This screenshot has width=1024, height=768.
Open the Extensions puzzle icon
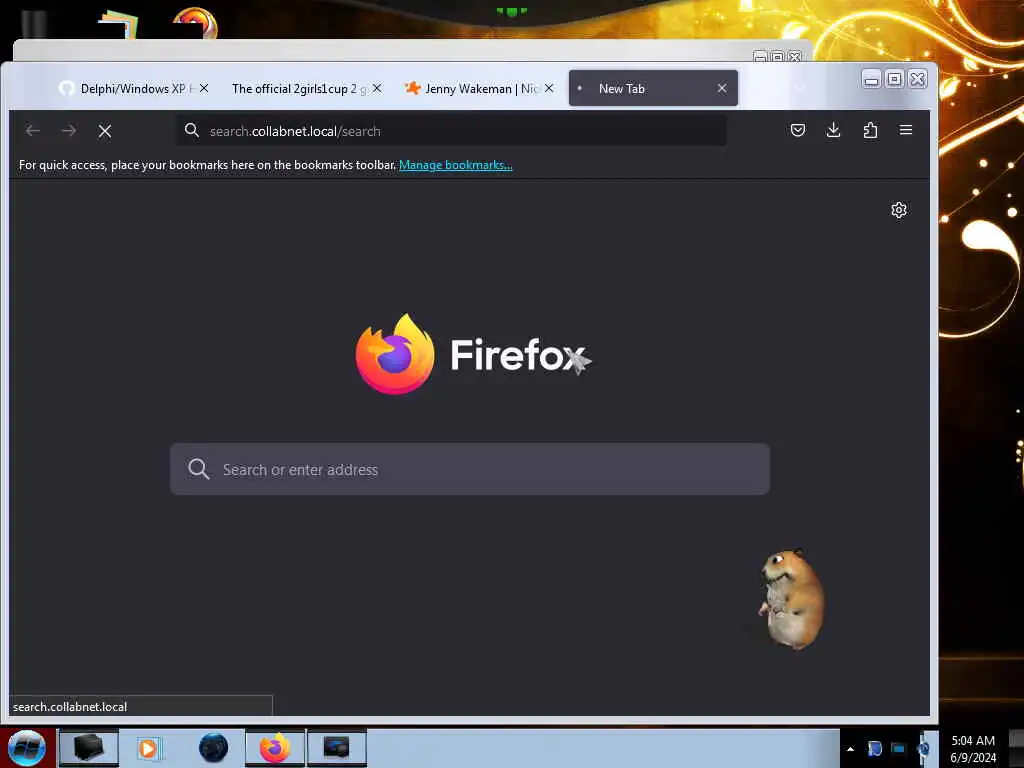[870, 130]
